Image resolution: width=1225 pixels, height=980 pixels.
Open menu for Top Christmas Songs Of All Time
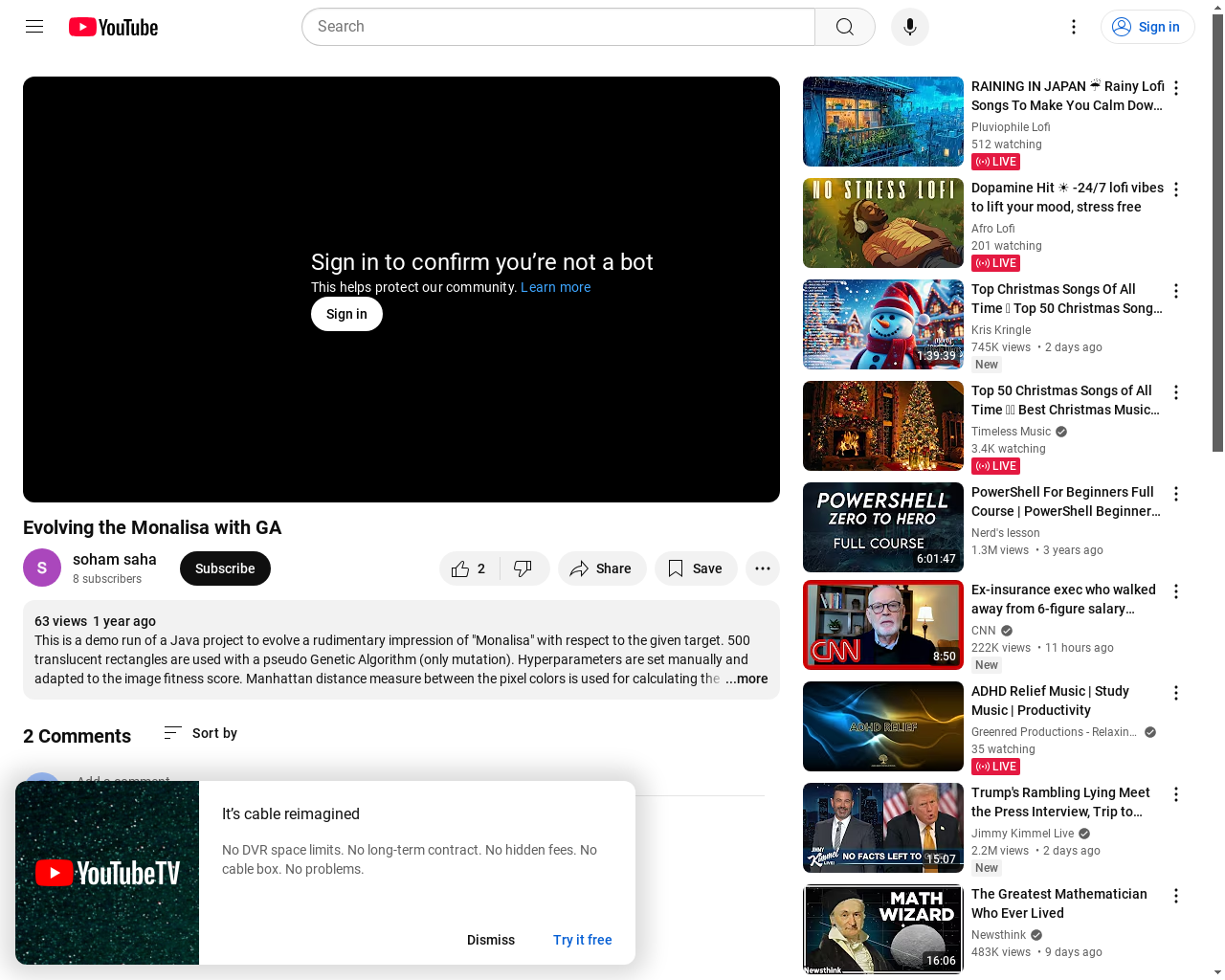coord(1176,291)
